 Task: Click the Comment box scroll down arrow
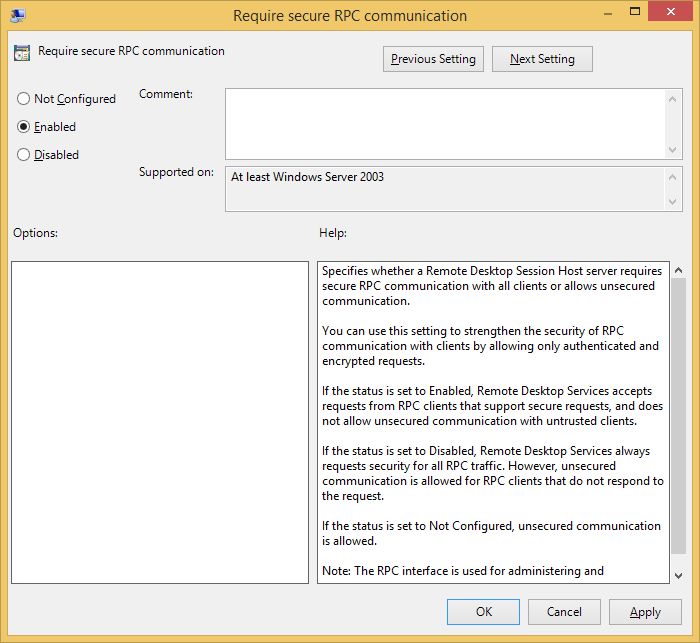point(673,149)
